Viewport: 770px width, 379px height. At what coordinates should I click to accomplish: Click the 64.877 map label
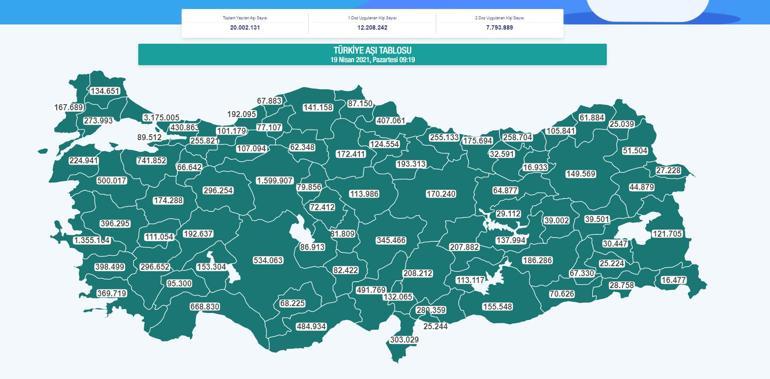pyautogui.click(x=505, y=190)
